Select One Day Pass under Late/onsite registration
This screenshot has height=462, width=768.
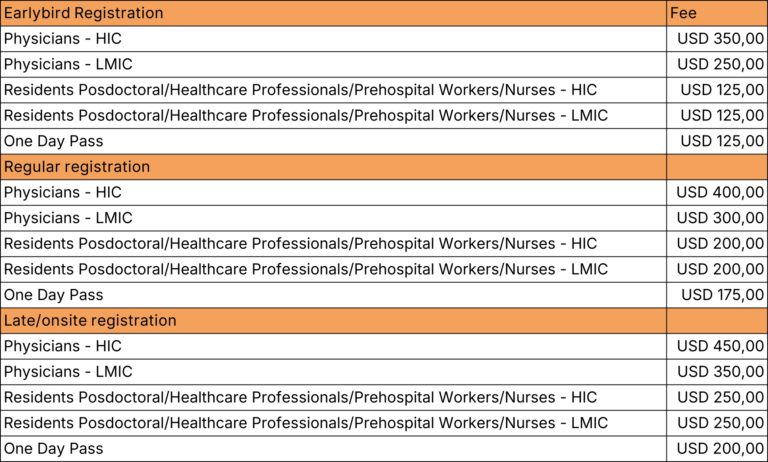click(x=54, y=449)
